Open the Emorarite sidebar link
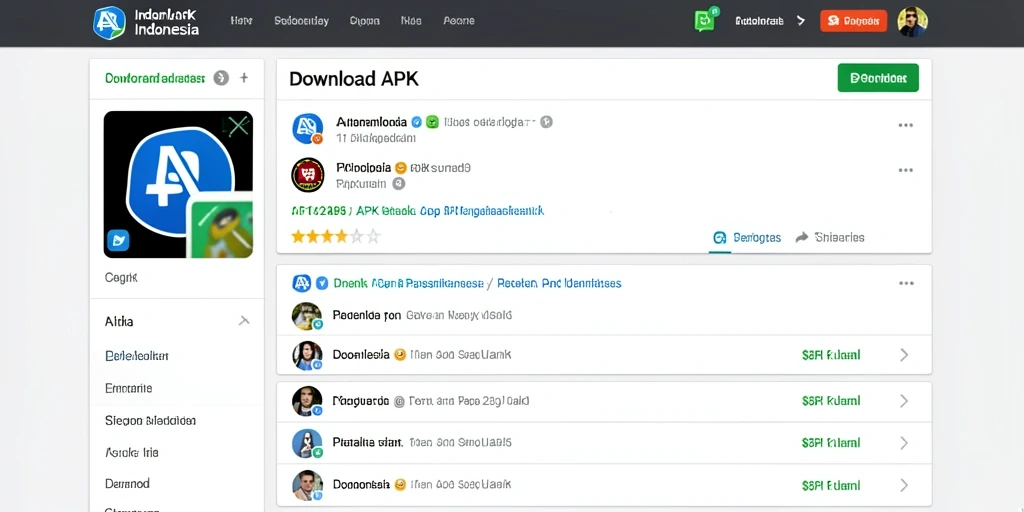 (x=129, y=388)
